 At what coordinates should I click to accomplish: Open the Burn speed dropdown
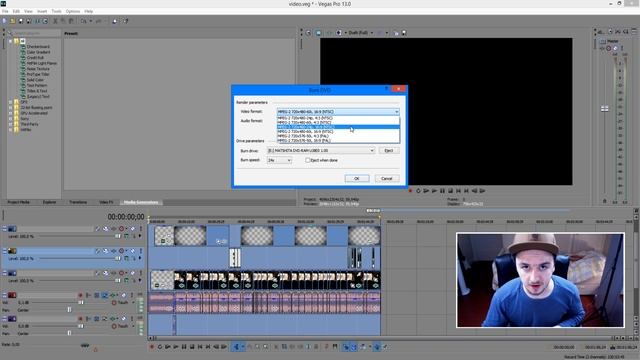[x=280, y=160]
